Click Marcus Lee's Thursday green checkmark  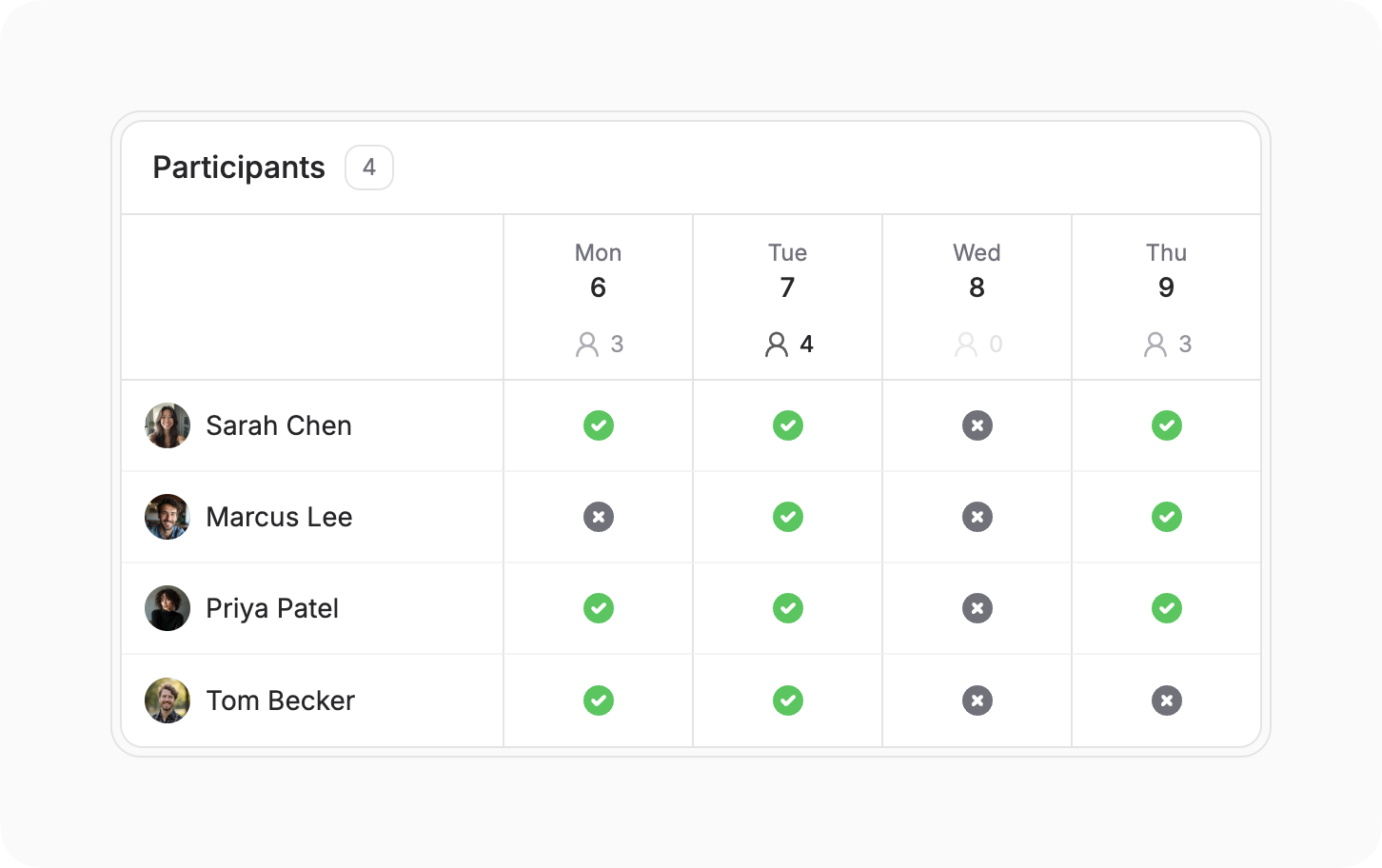(1167, 517)
